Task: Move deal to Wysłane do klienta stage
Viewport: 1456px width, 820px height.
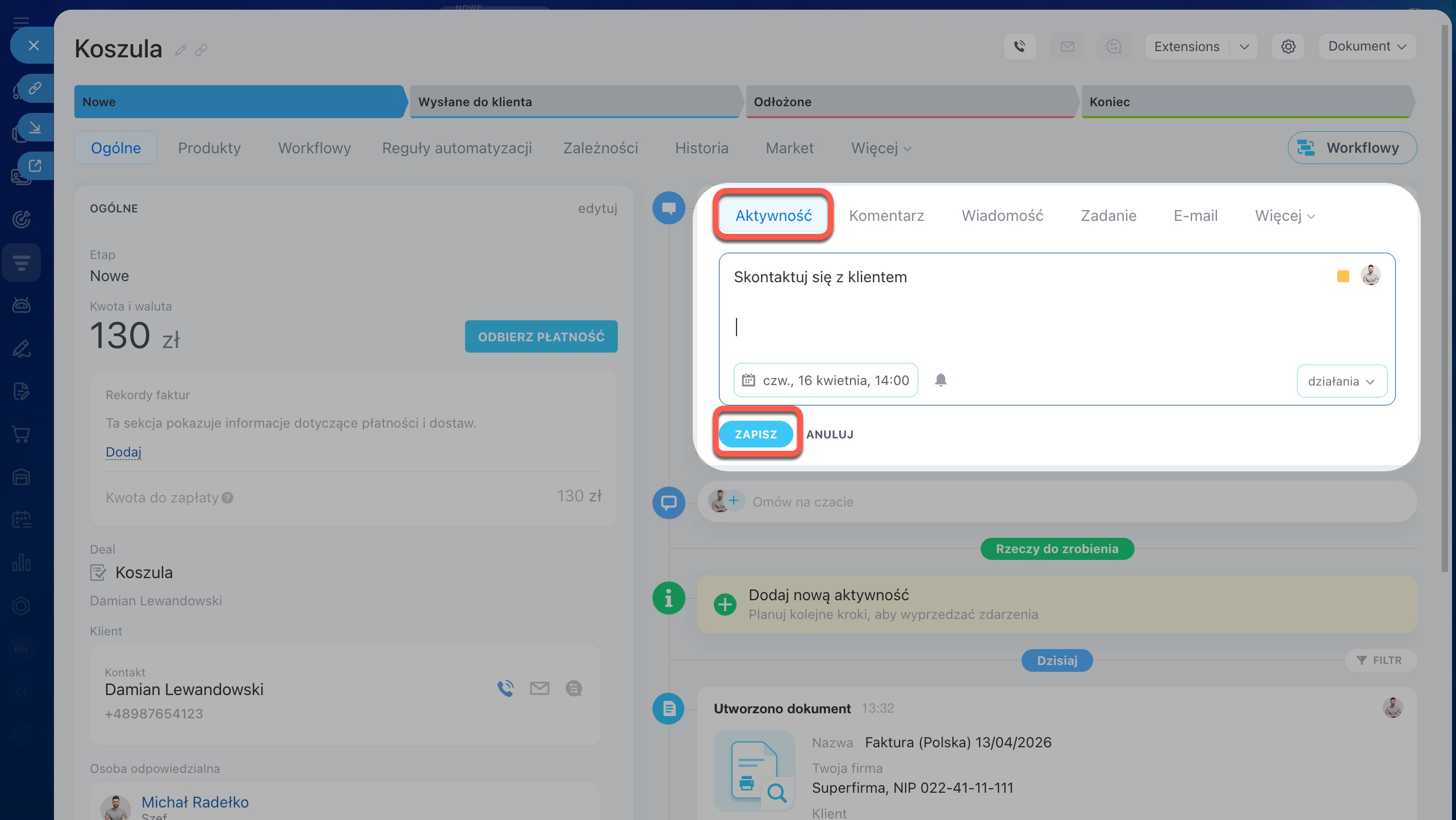Action: [x=574, y=102]
